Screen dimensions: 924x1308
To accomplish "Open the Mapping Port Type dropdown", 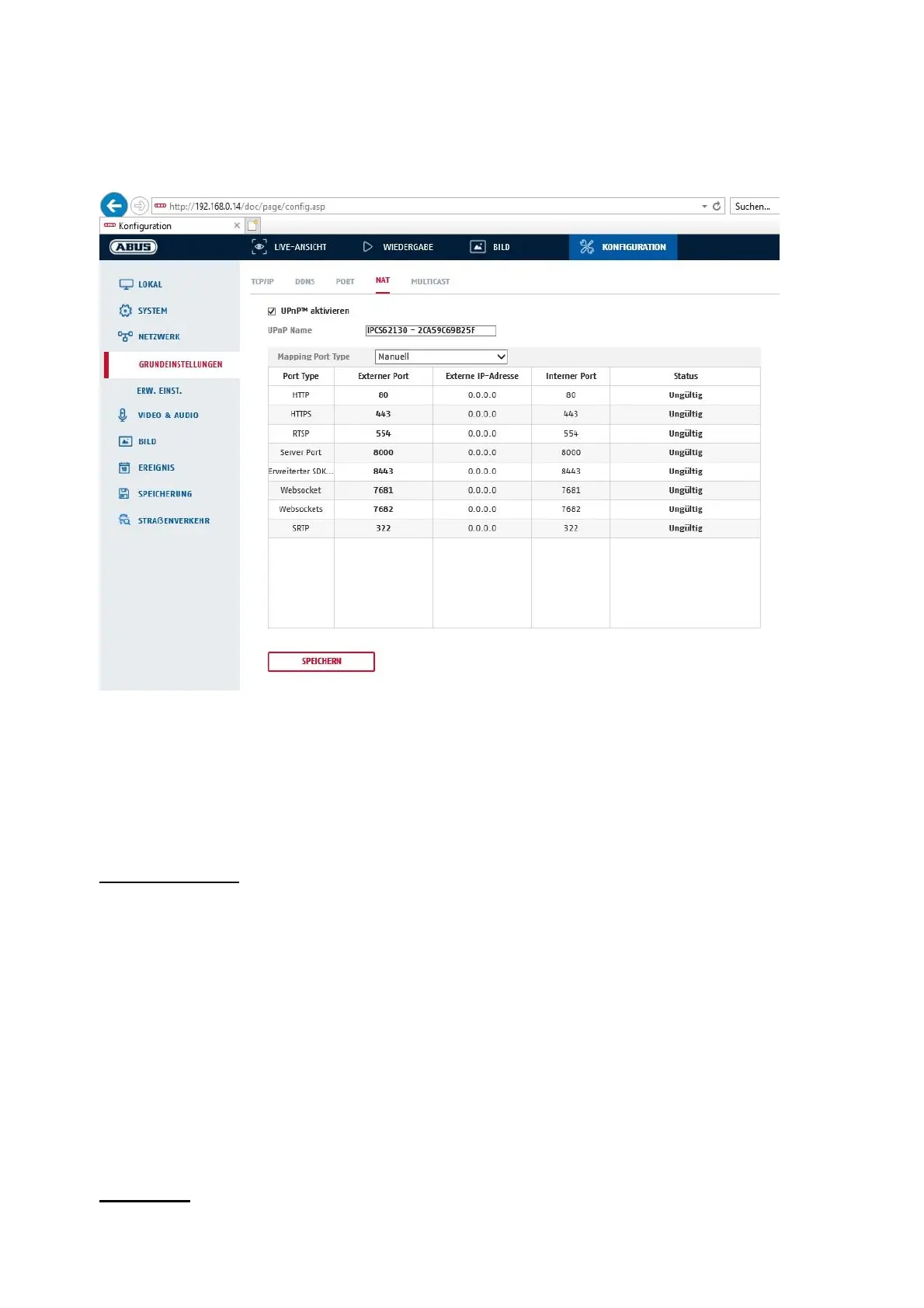I will pyautogui.click(x=441, y=357).
